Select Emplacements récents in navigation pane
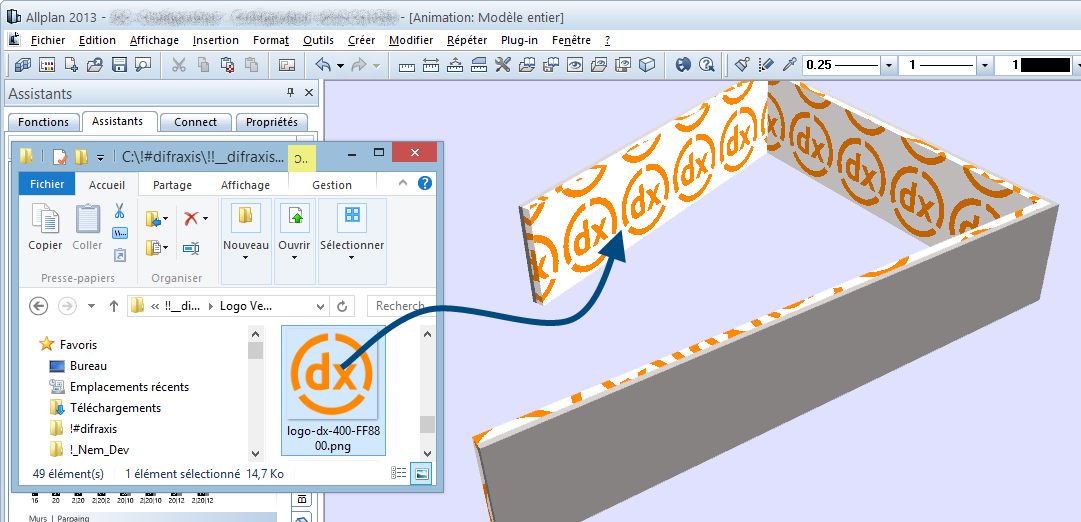 (x=129, y=387)
